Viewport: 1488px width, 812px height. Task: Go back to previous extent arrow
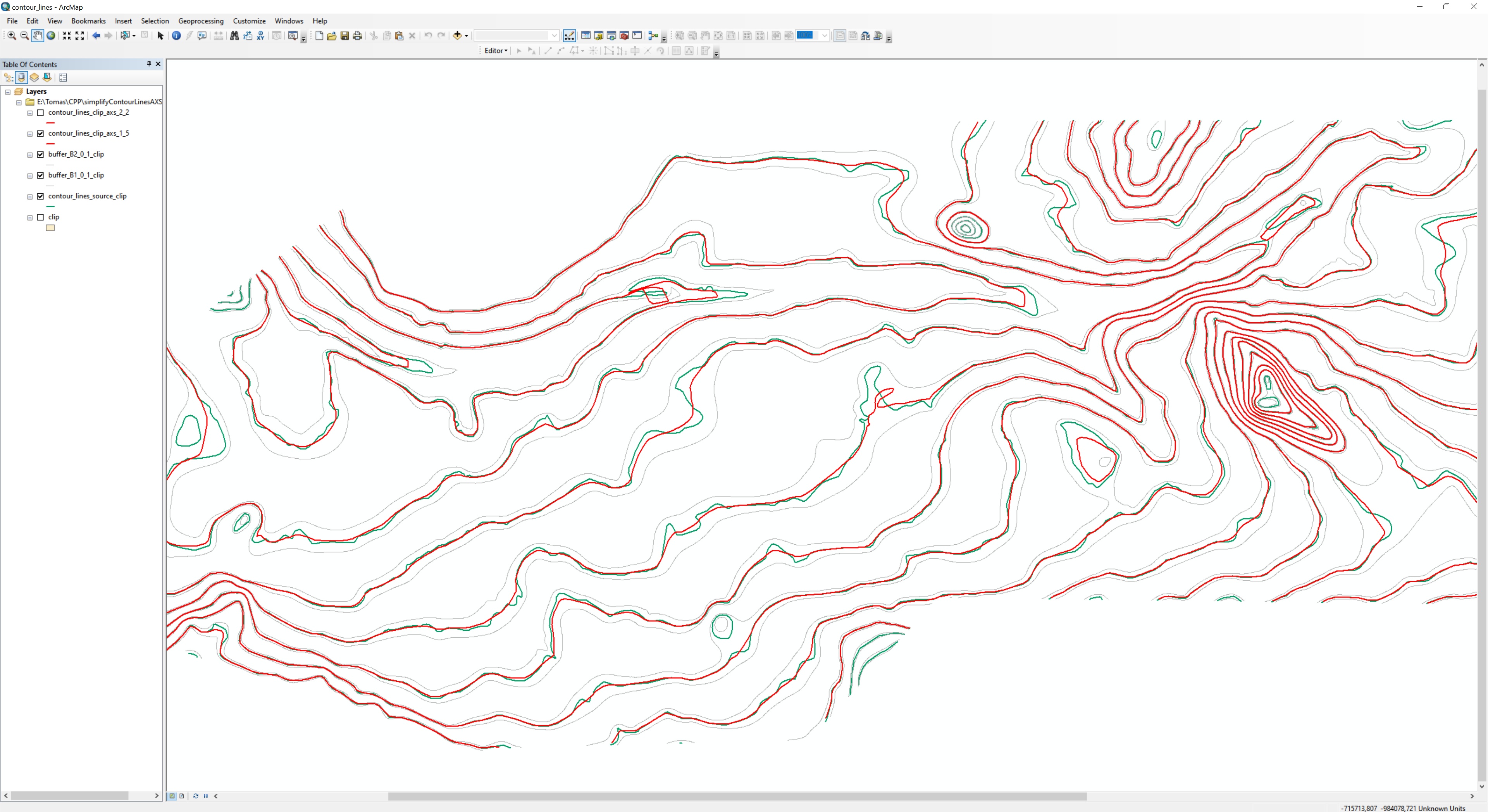tap(96, 36)
